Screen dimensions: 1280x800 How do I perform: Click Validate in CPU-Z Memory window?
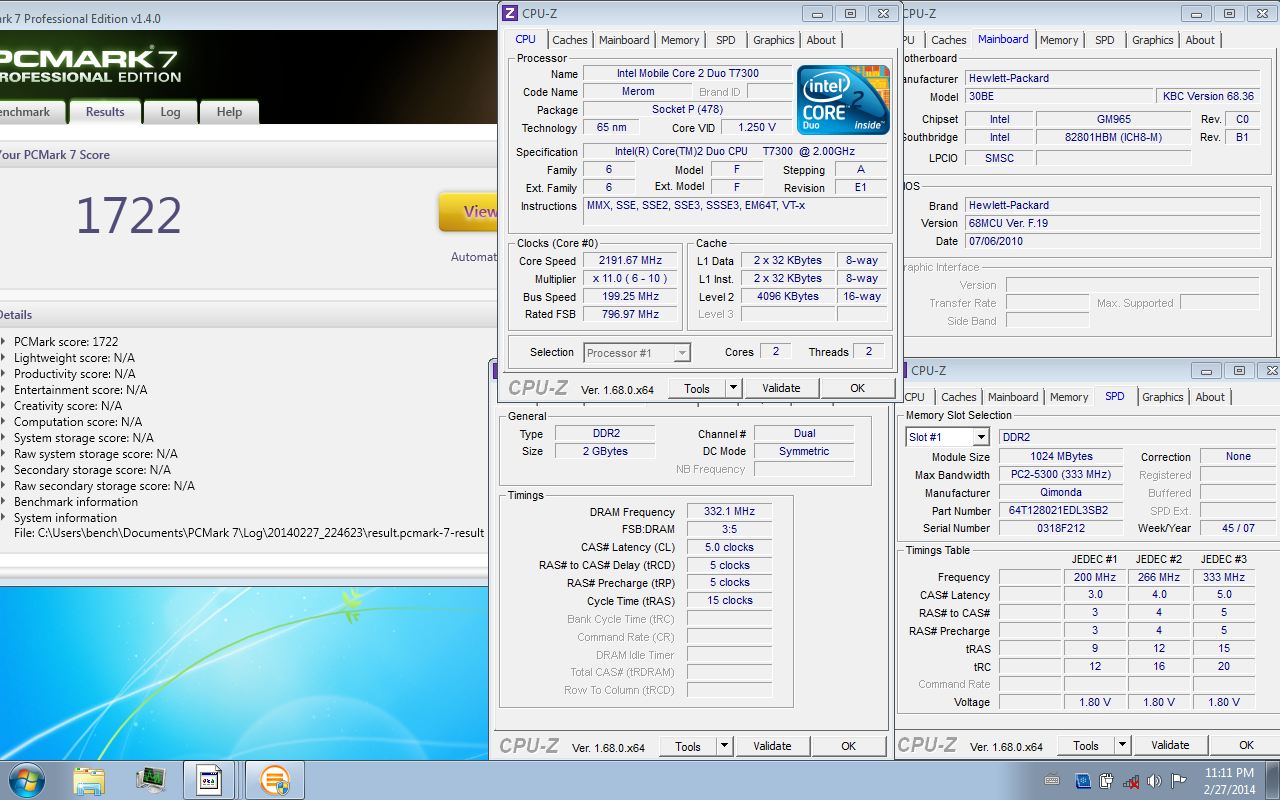point(772,746)
